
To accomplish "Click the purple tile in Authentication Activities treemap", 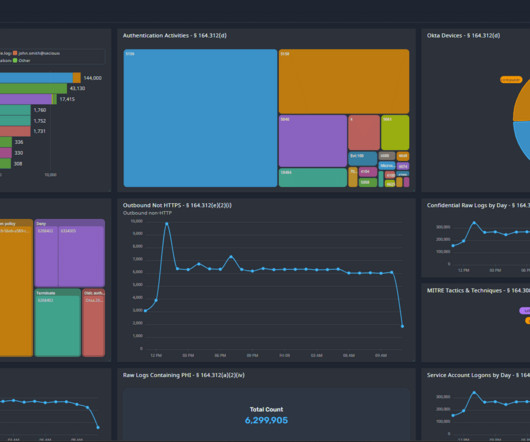I will (x=313, y=141).
